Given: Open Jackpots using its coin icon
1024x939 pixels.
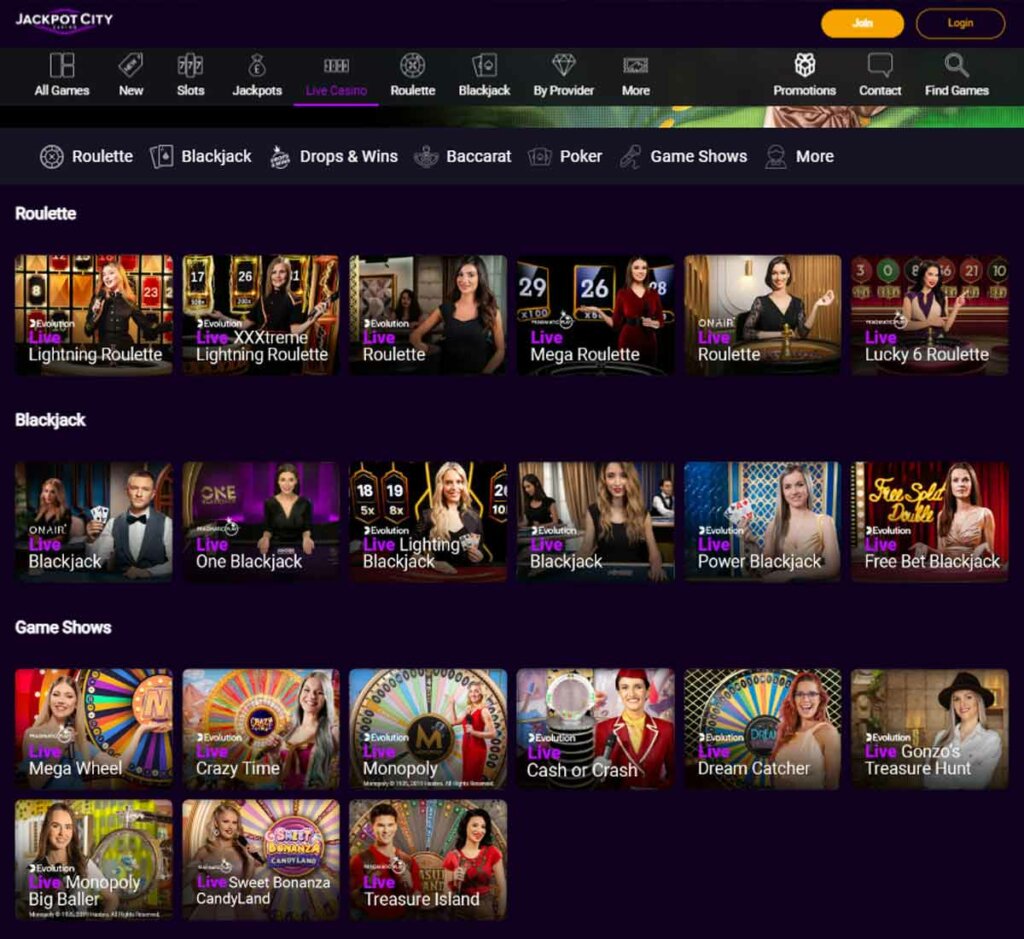Looking at the screenshot, I should [x=256, y=67].
